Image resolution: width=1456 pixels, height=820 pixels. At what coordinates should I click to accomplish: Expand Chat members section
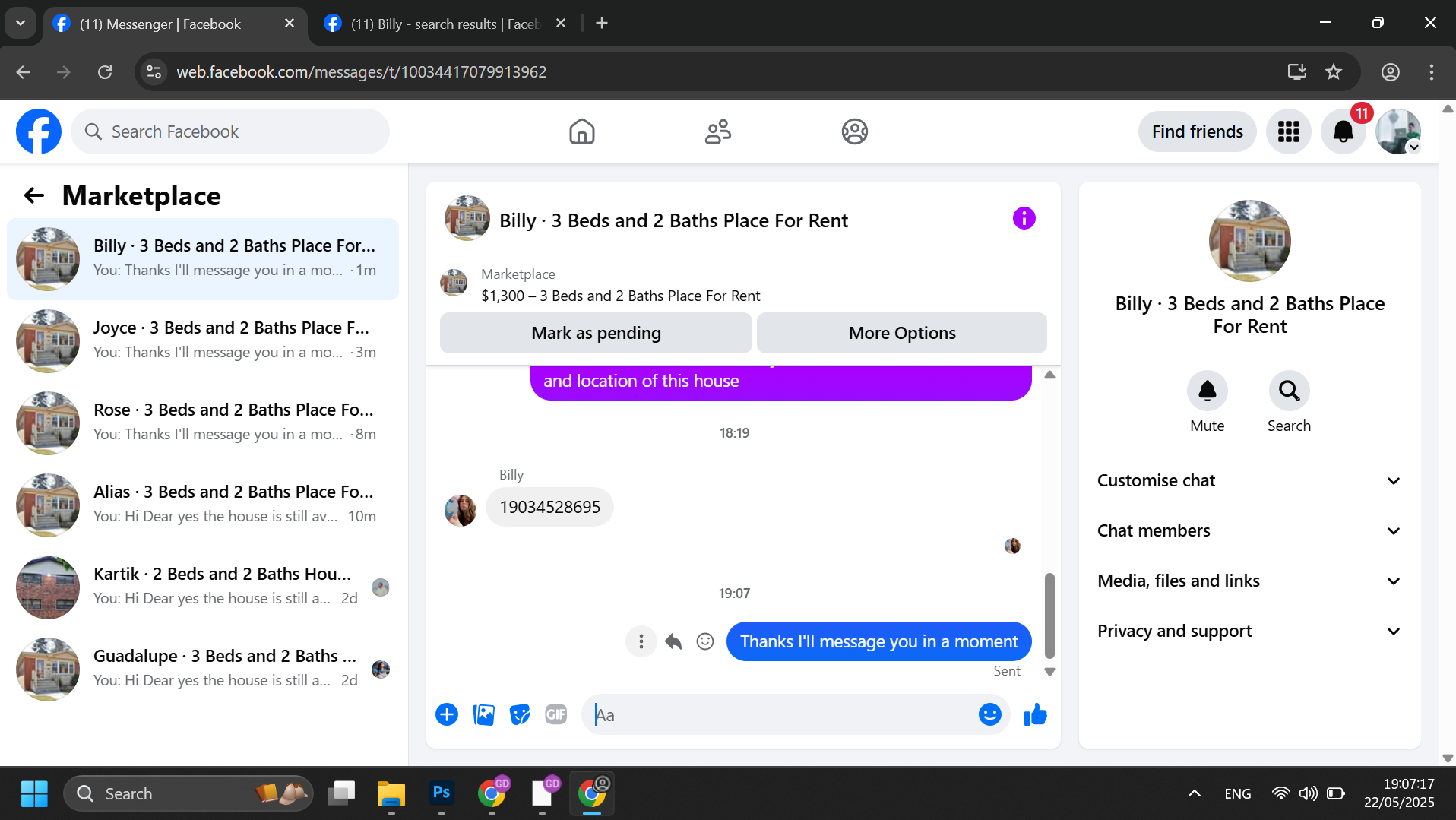click(x=1249, y=530)
